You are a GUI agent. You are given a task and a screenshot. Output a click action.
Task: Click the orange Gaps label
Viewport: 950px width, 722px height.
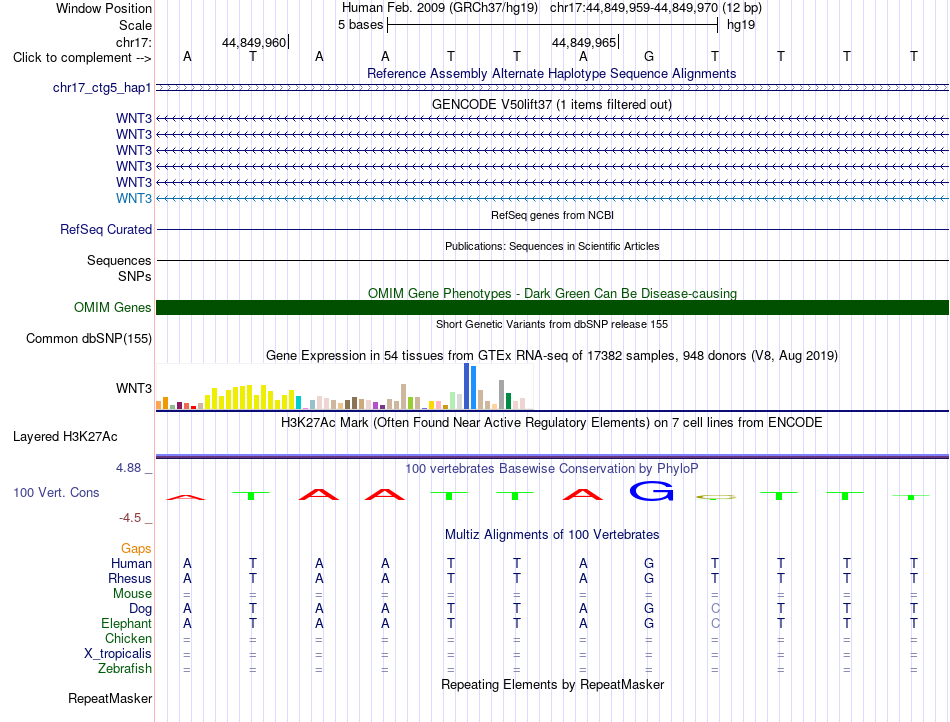coord(136,548)
